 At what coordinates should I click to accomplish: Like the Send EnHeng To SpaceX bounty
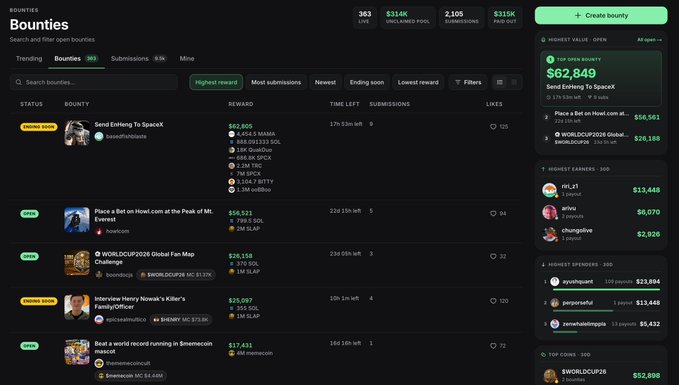pos(493,127)
